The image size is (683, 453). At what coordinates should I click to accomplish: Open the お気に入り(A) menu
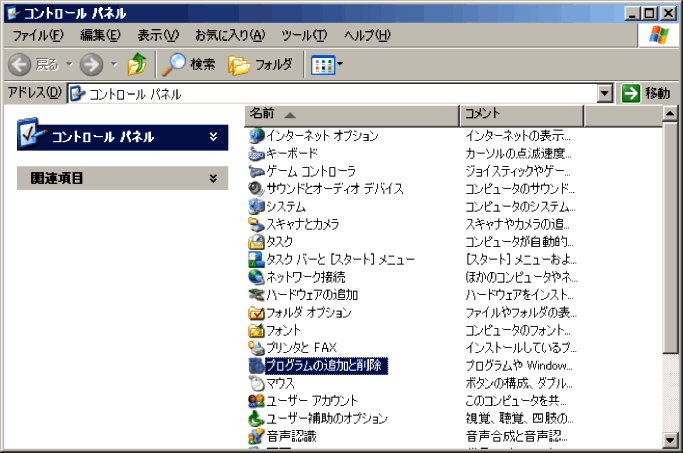(x=230, y=35)
